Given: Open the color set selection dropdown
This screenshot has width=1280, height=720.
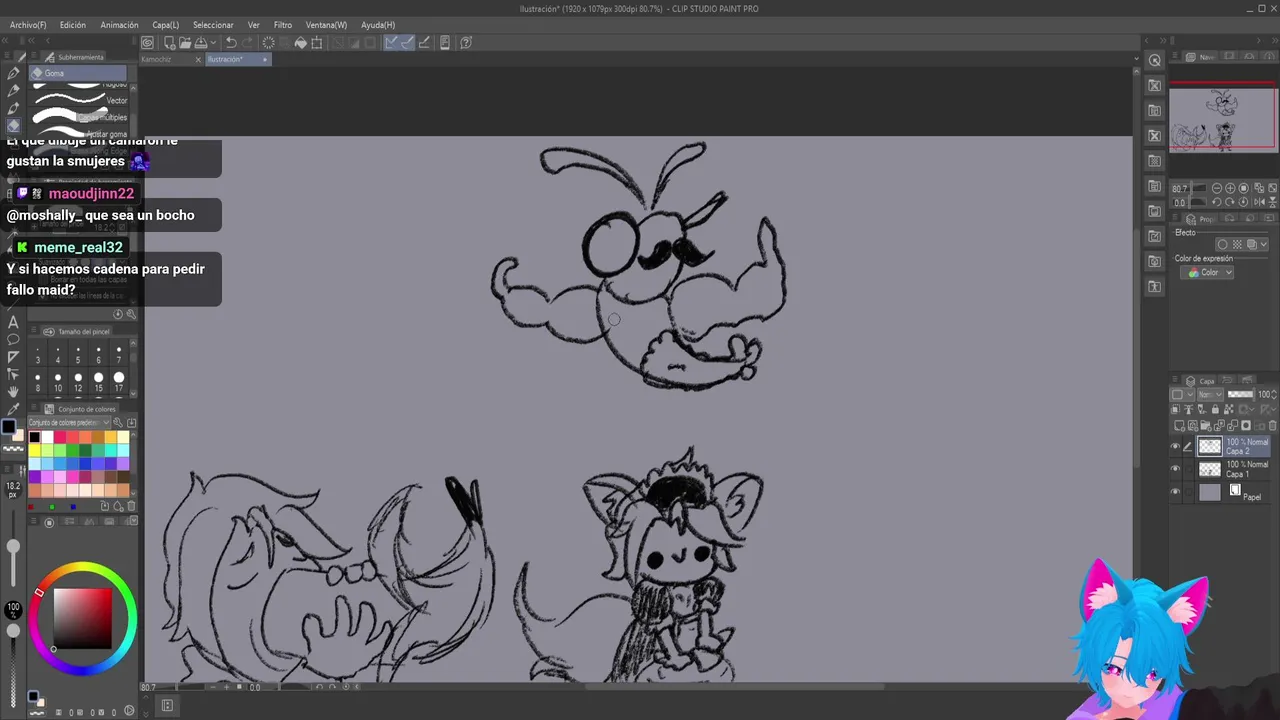Looking at the screenshot, I should pos(70,422).
